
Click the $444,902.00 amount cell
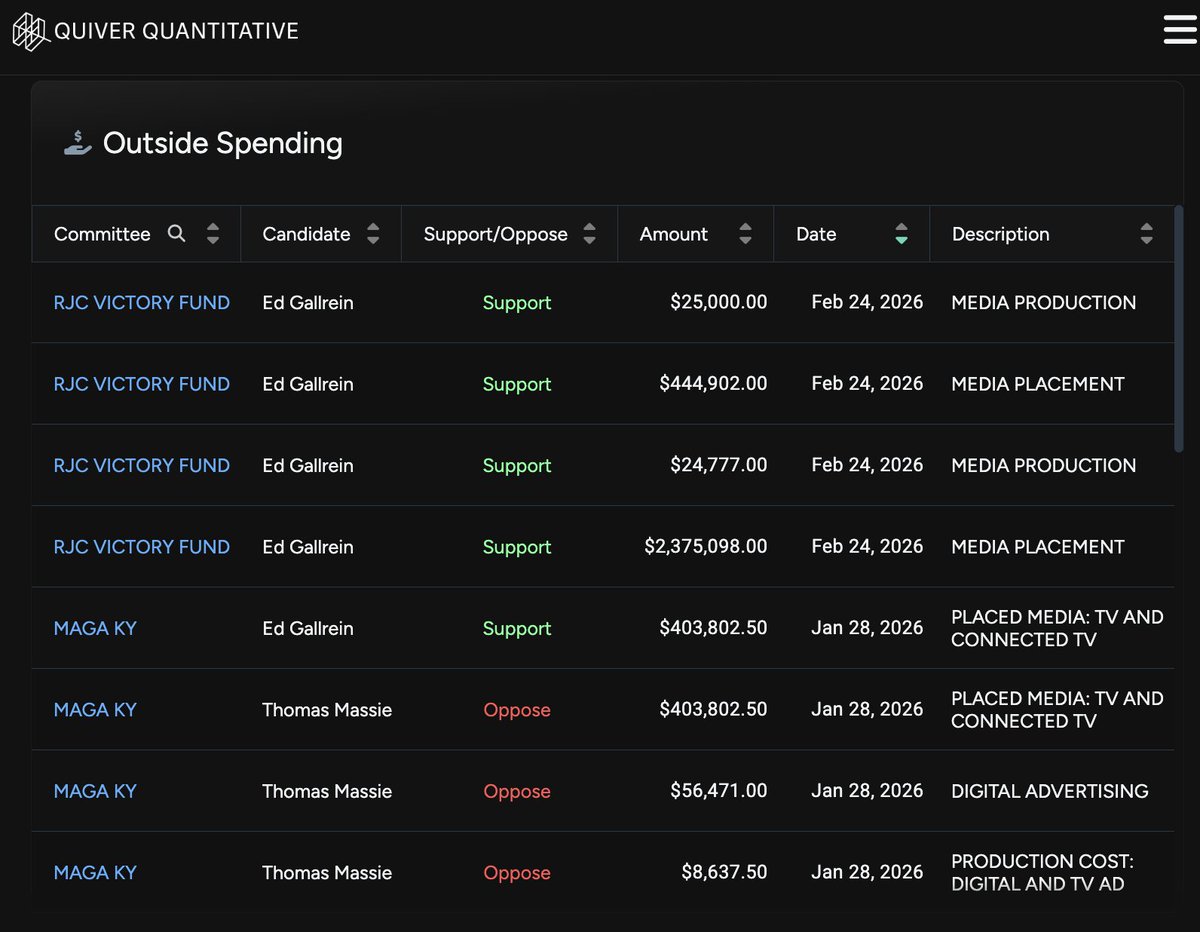click(x=714, y=384)
